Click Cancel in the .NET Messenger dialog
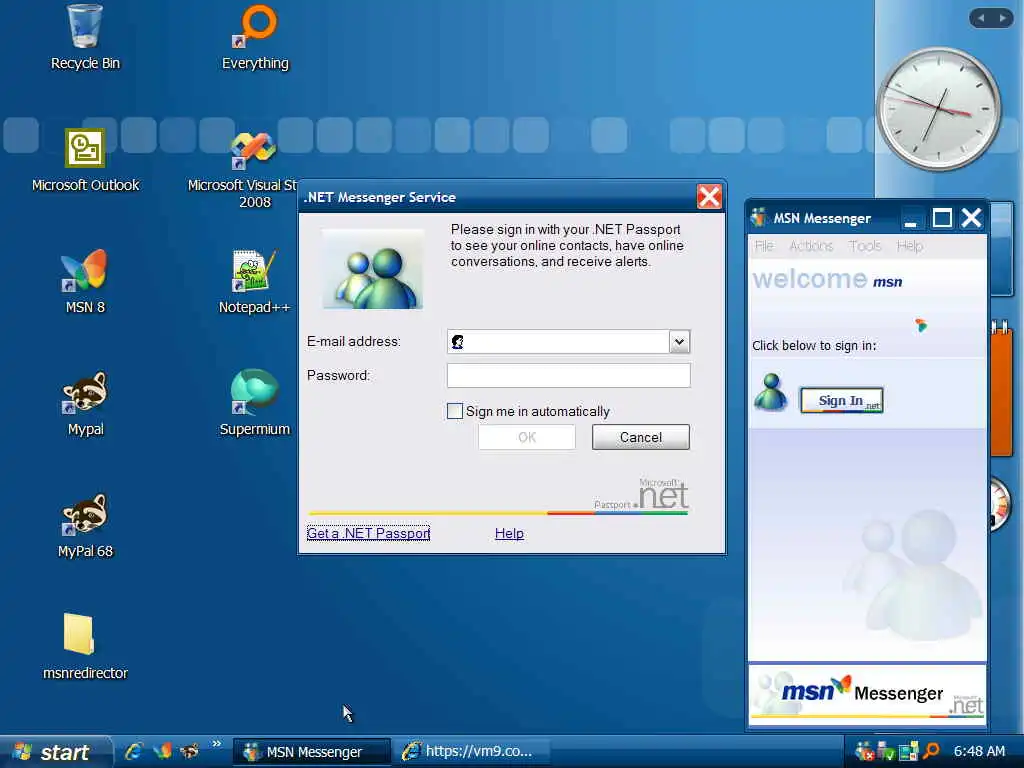 pyautogui.click(x=641, y=437)
